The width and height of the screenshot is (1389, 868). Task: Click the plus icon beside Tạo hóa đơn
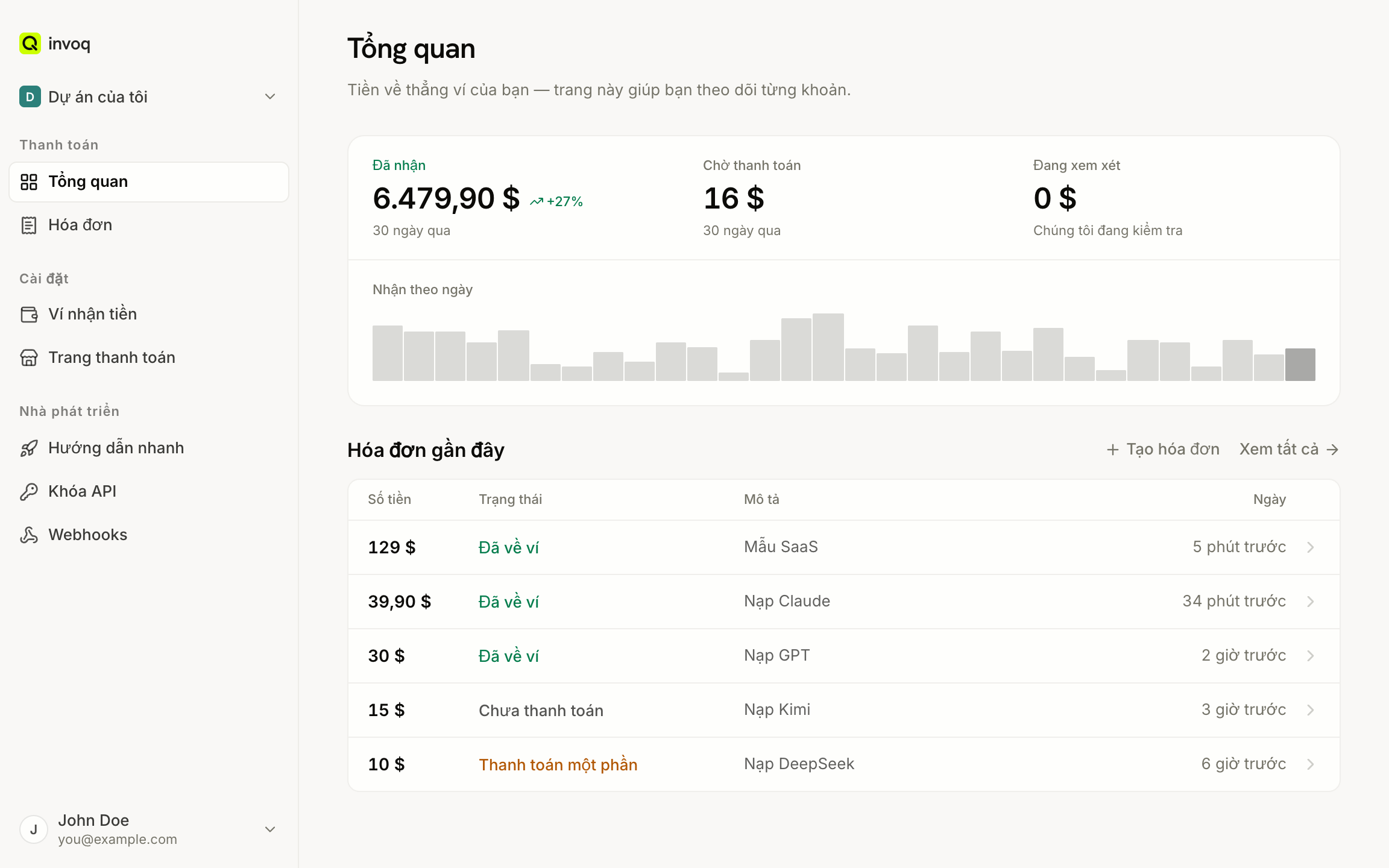(1113, 450)
